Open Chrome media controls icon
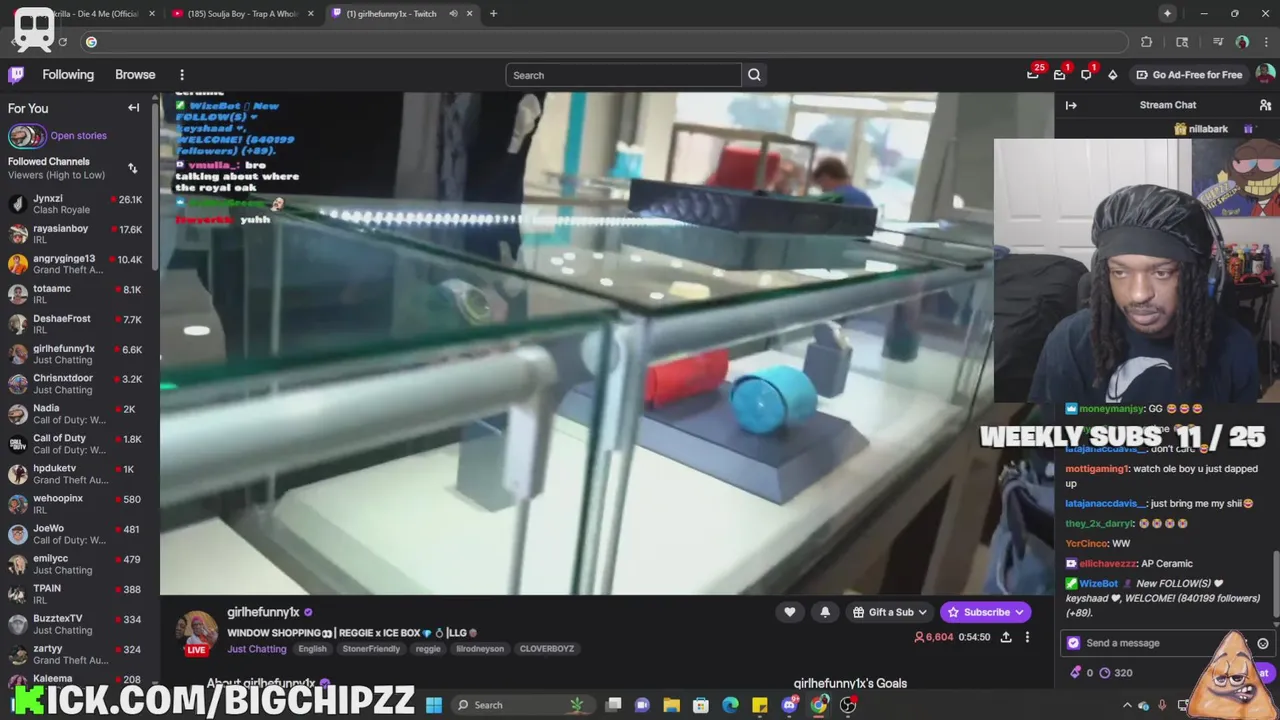 [x=1218, y=42]
